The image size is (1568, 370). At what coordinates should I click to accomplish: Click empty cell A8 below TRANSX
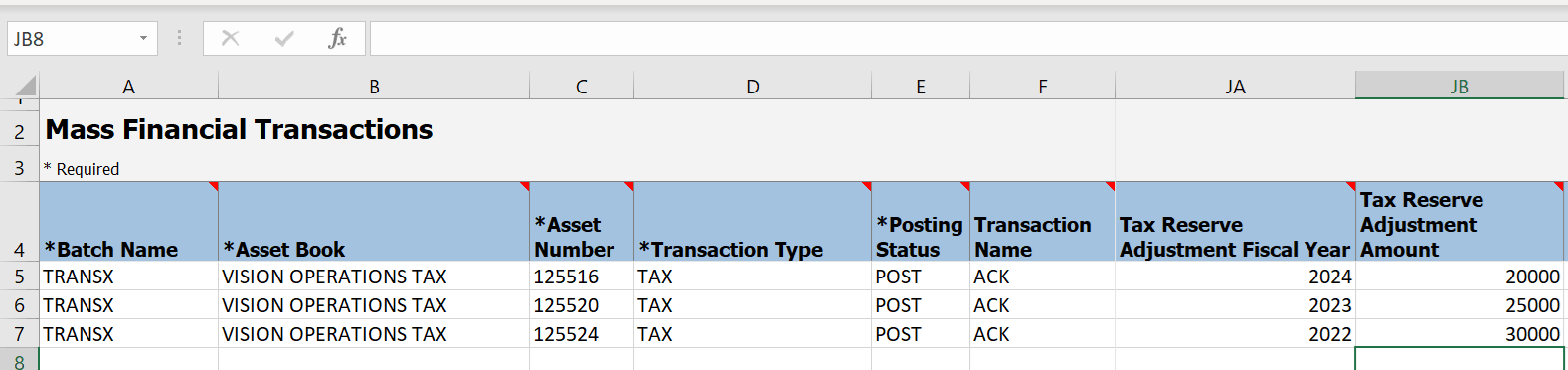(128, 359)
